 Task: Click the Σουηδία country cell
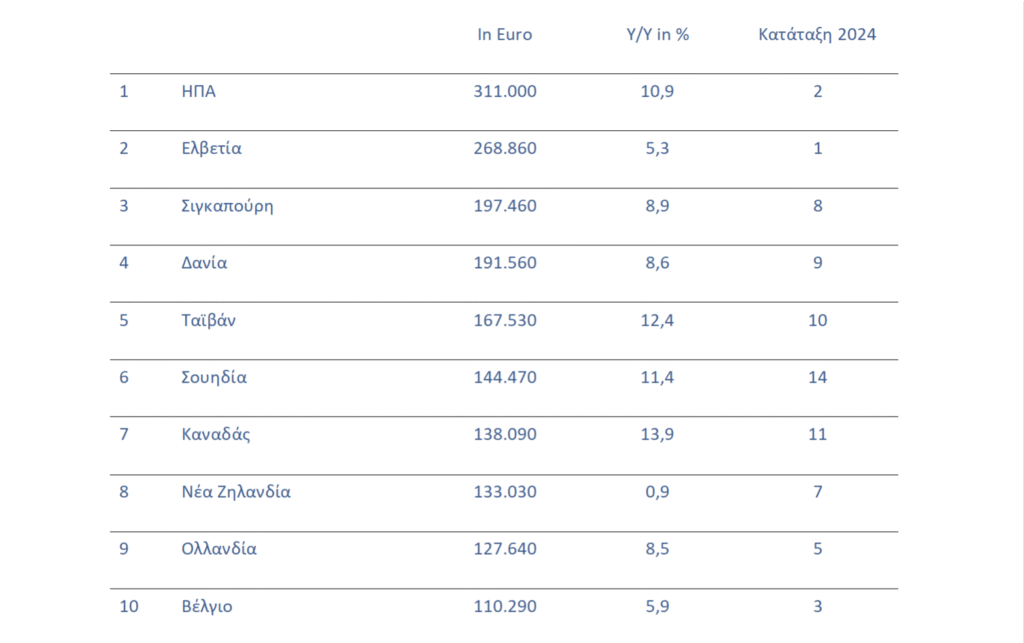(x=212, y=378)
